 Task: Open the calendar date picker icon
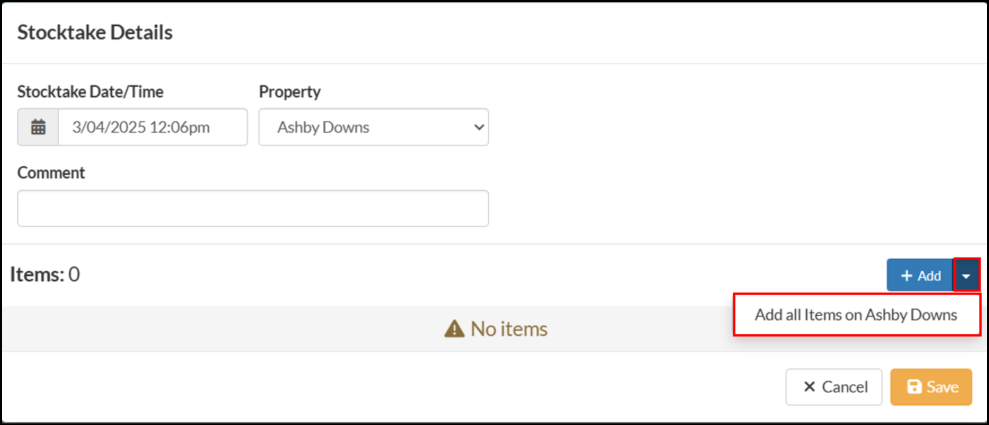(x=38, y=127)
